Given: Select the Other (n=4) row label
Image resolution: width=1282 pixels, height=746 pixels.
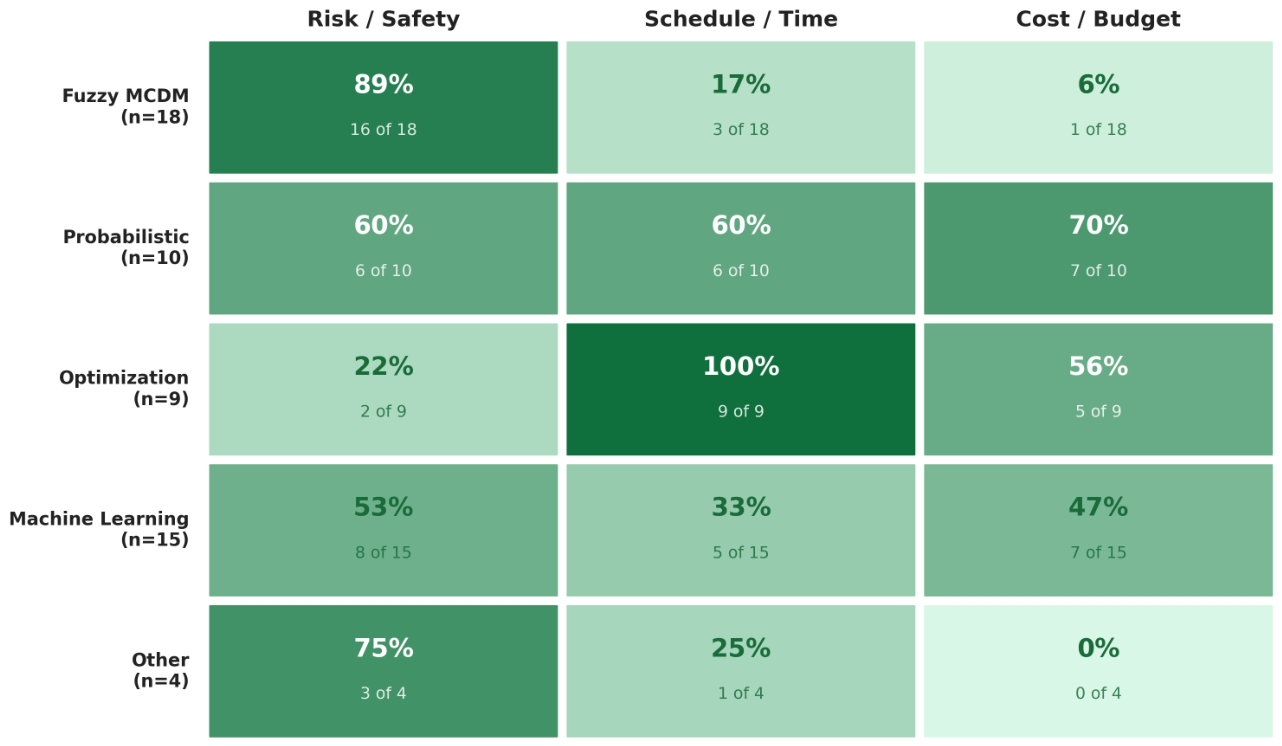Looking at the screenshot, I should click(160, 670).
